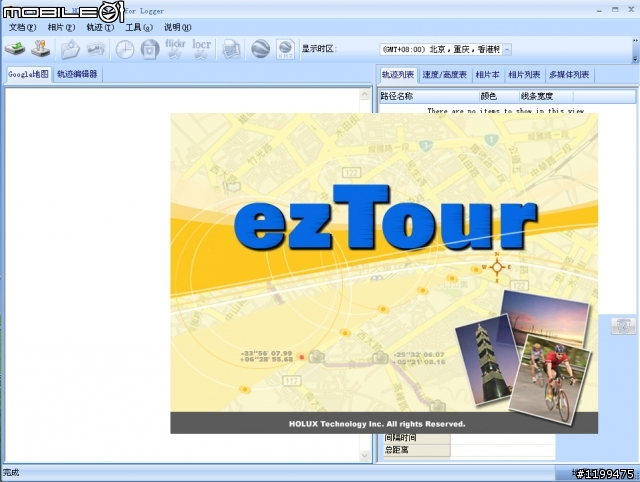This screenshot has height=482, width=640.
Task: Open in Google Earth globe icon
Action: 260,49
